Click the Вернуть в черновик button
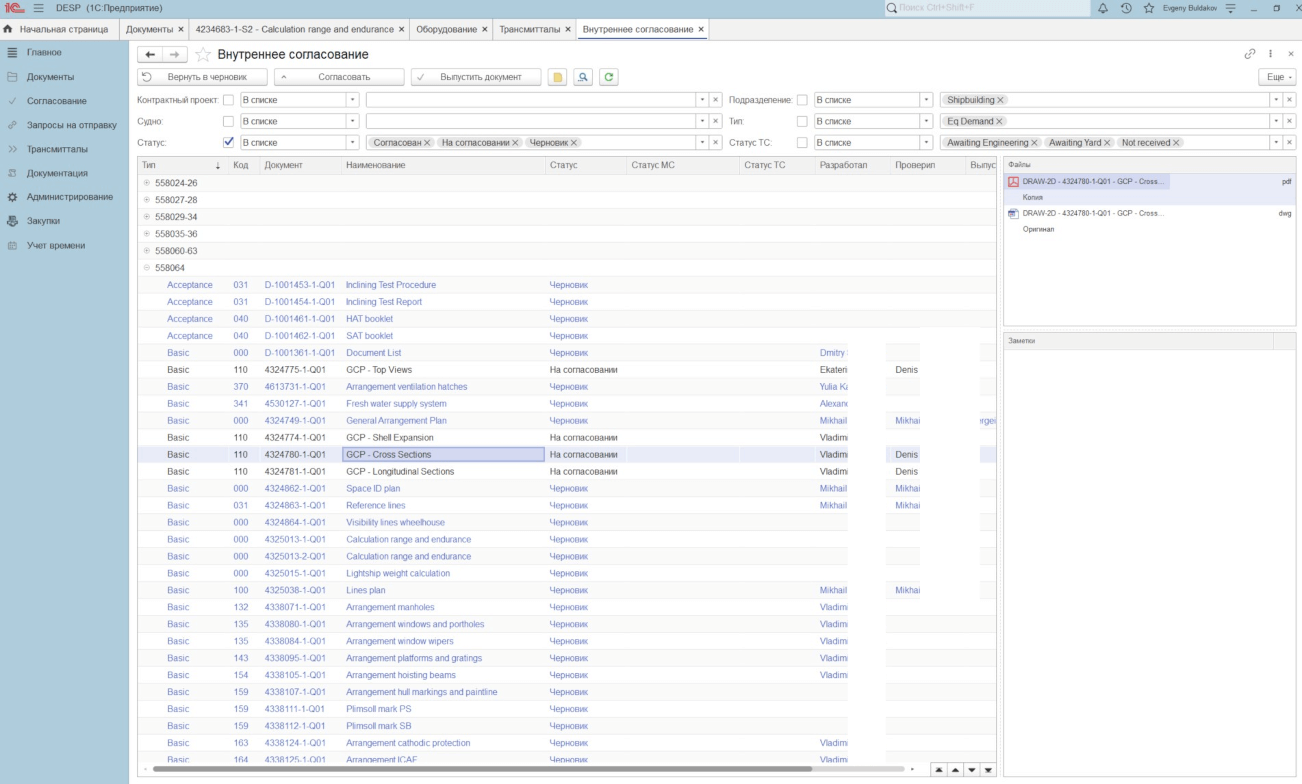 tap(203, 77)
